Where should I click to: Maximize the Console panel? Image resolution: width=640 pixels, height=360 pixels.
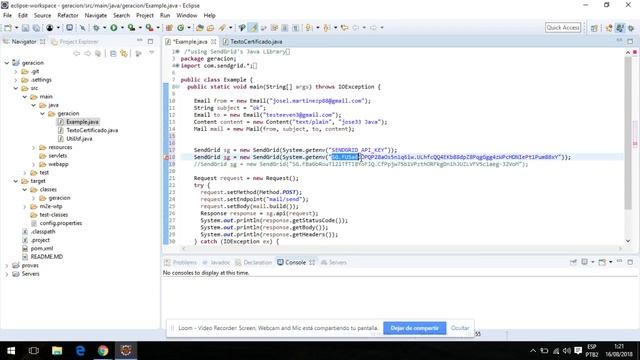(x=630, y=262)
